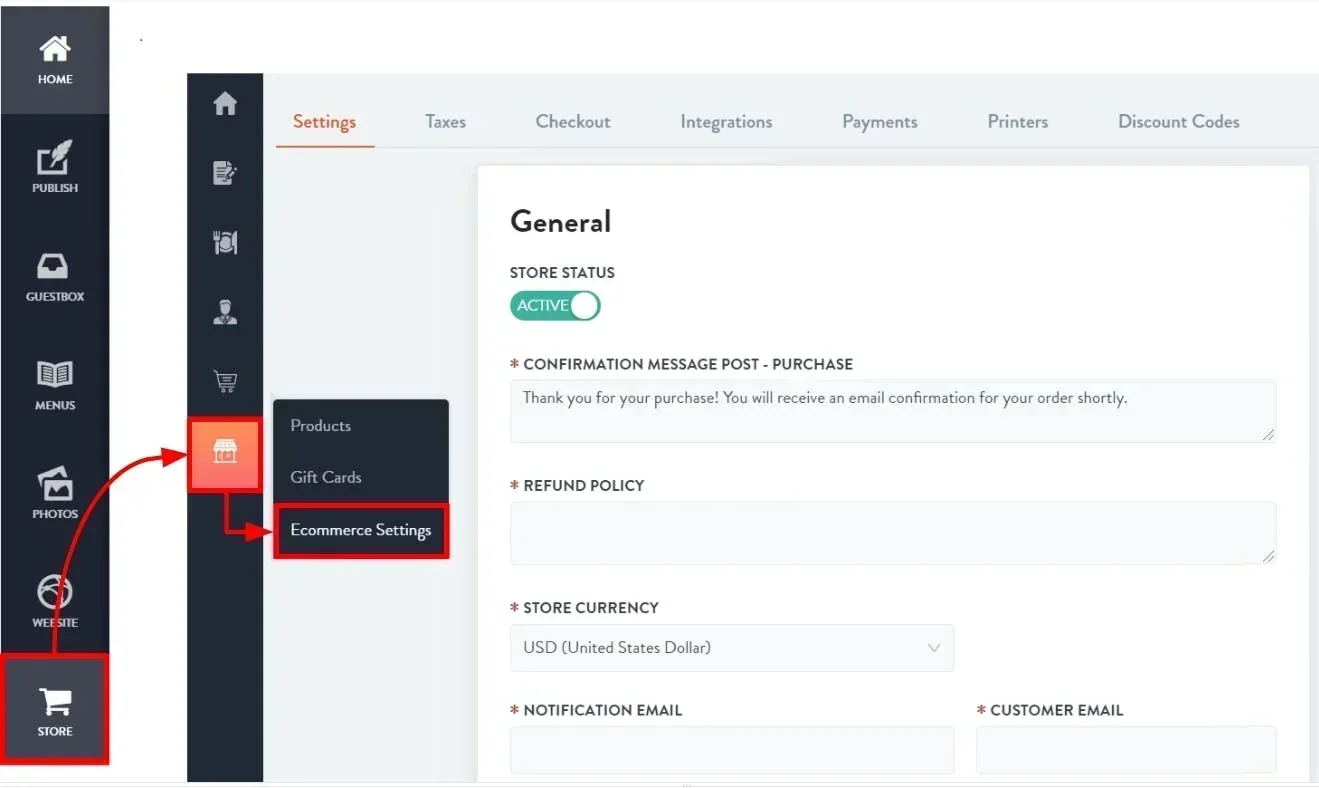Click the highlighted storefront icon
The image size is (1319, 788).
[x=225, y=455]
